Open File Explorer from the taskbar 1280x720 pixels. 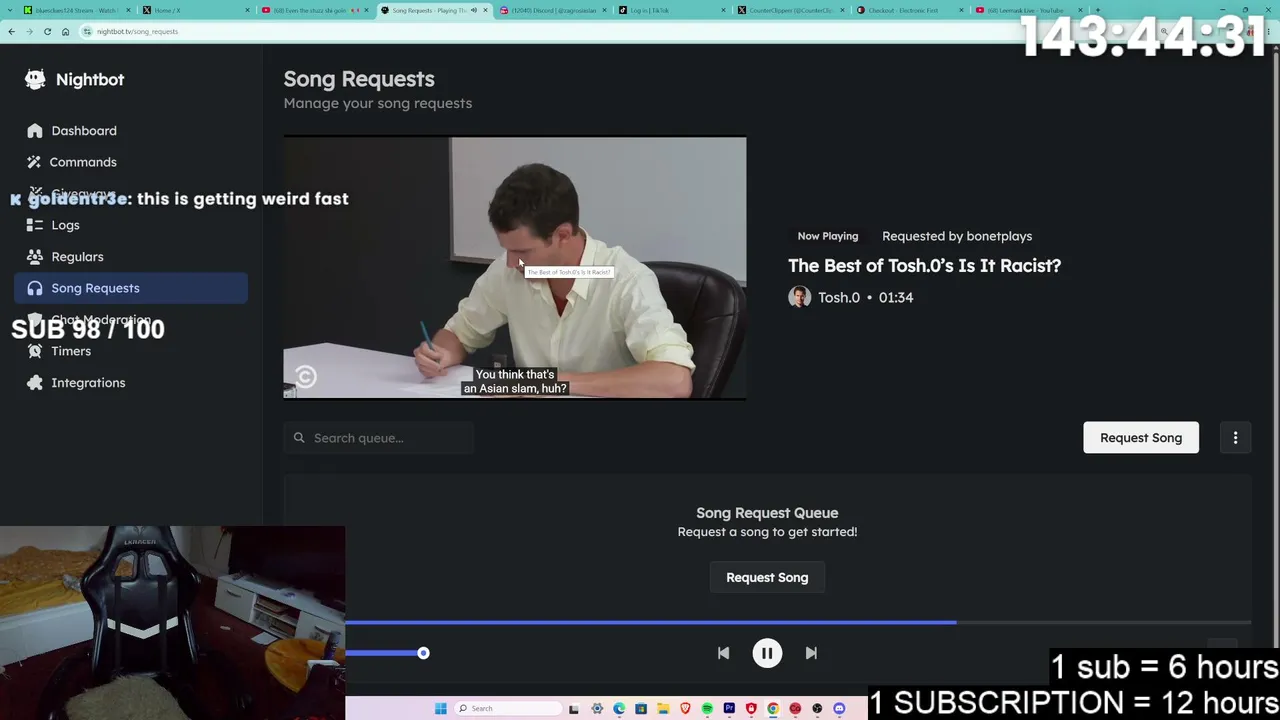point(663,709)
